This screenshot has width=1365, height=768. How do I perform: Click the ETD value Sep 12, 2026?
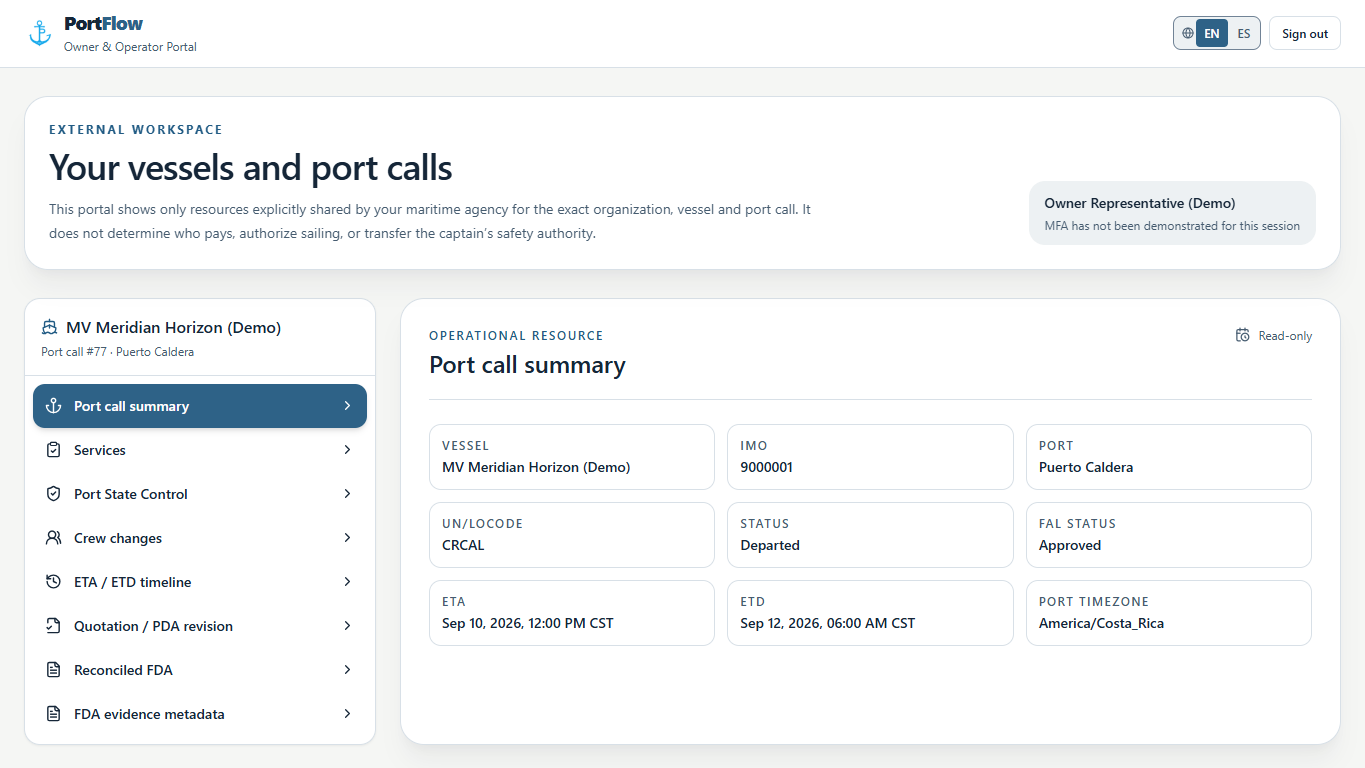coord(828,623)
